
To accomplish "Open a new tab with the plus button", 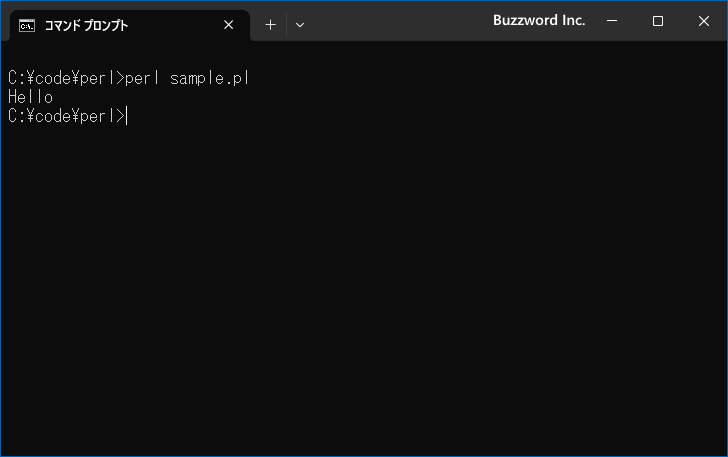I will pyautogui.click(x=270, y=25).
